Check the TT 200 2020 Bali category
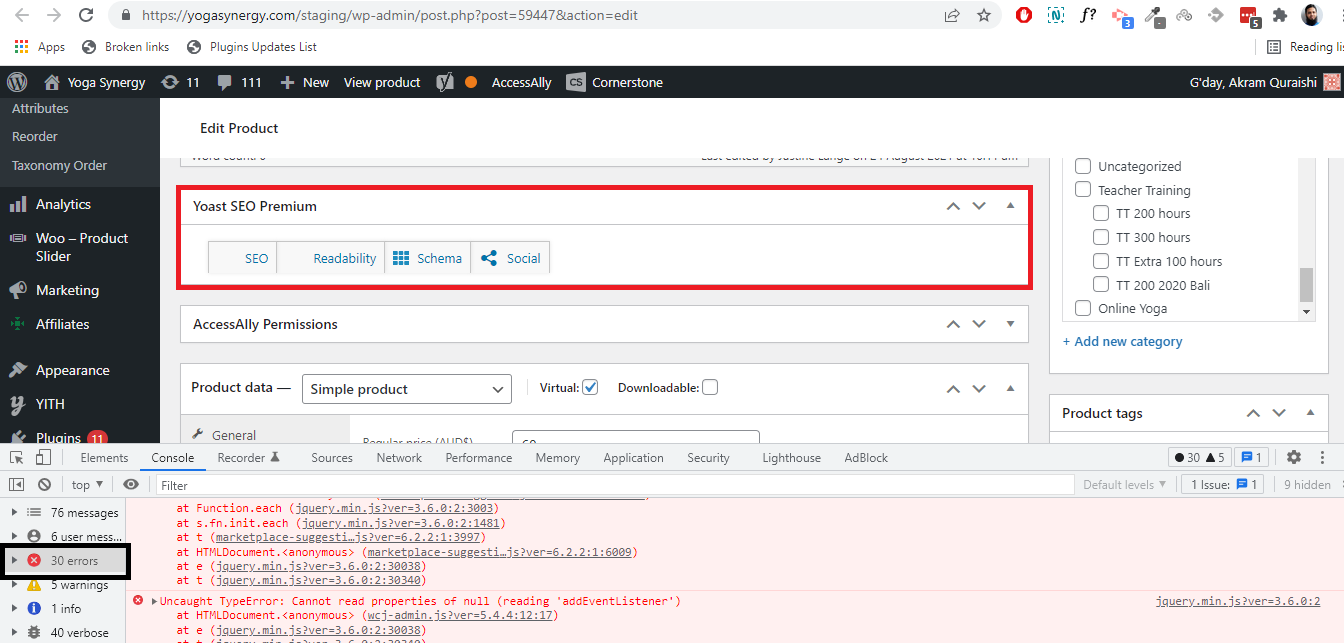Viewport: 1344px width, 643px height. click(1101, 285)
